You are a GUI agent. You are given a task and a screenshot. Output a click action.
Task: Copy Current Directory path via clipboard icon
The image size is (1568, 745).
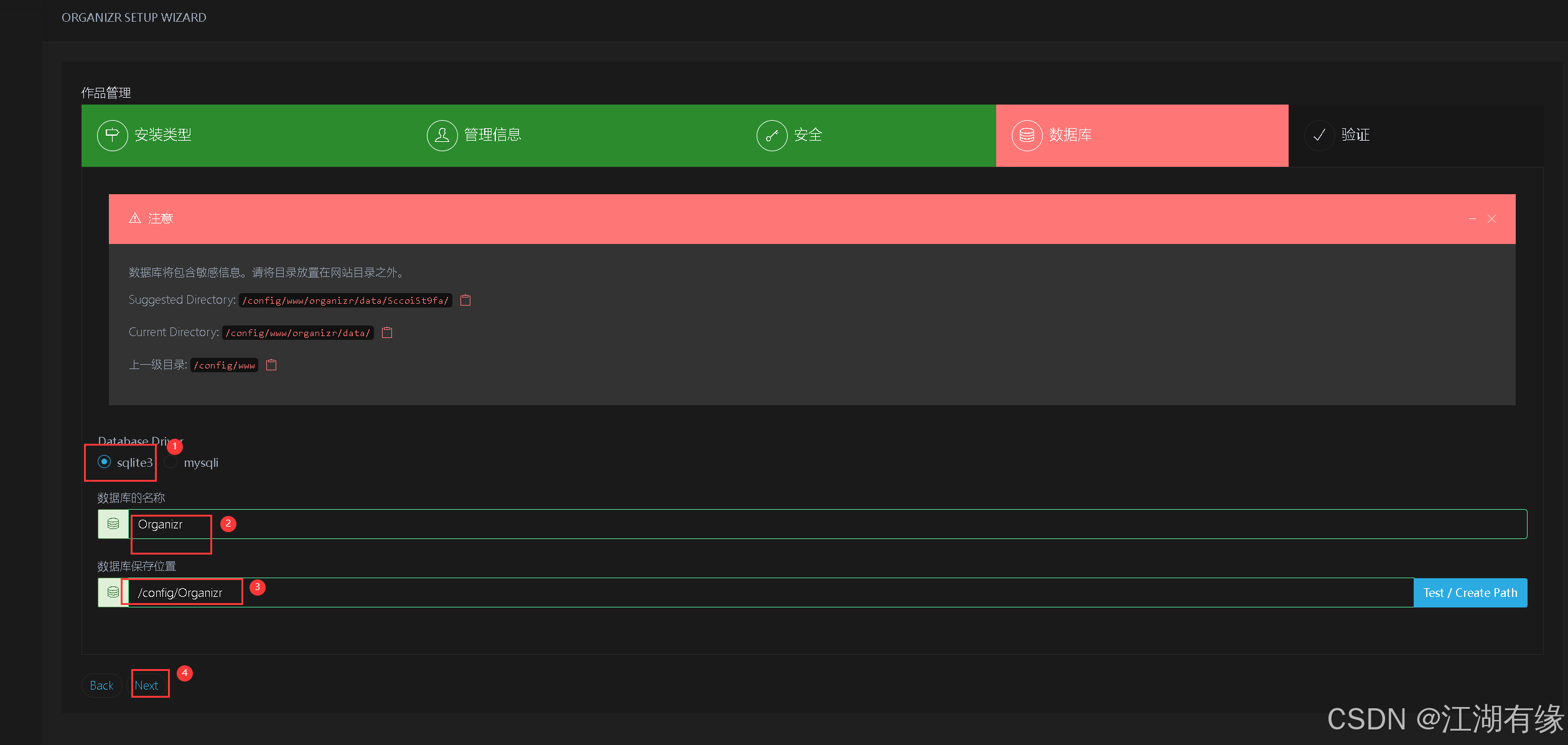point(387,333)
